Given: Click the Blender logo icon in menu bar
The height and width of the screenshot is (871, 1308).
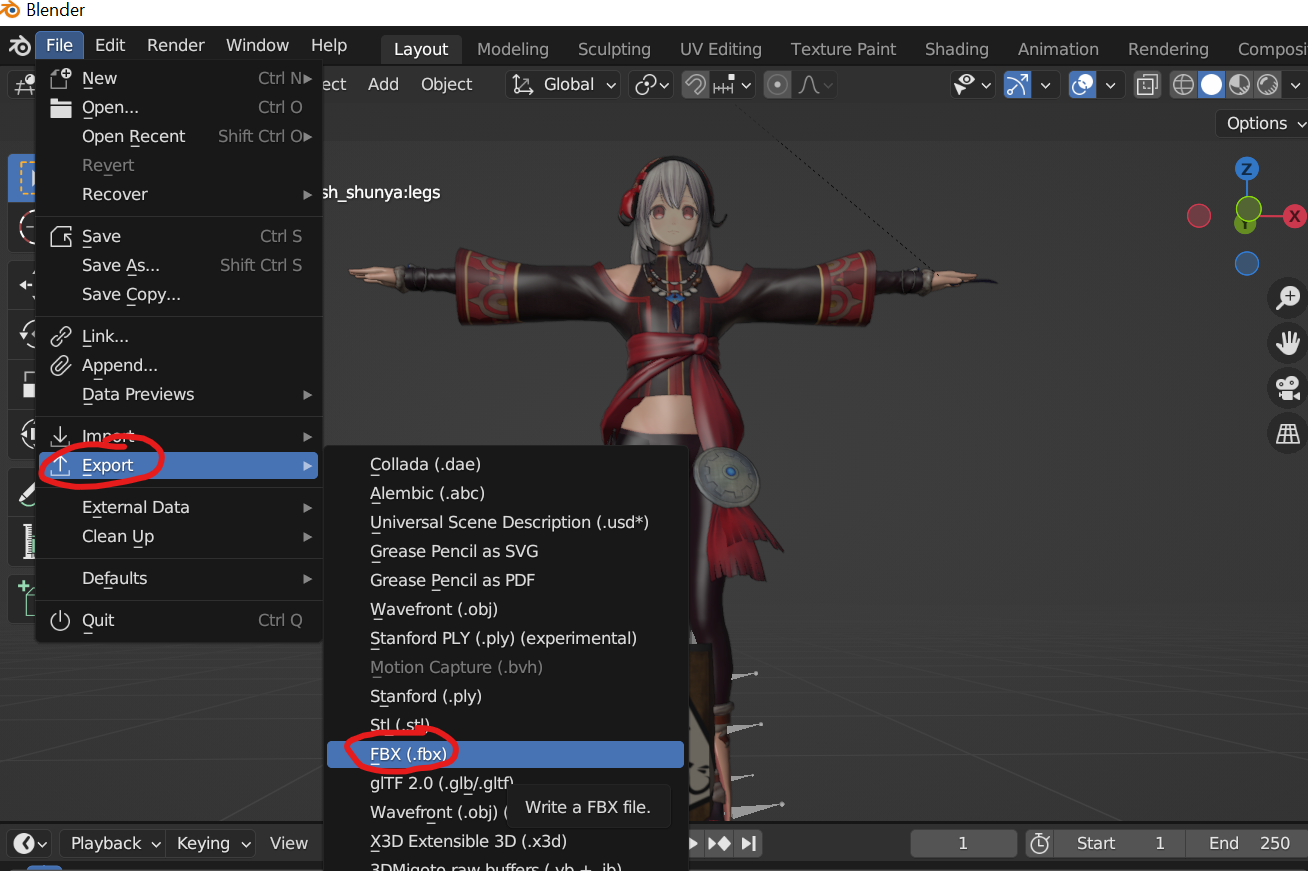Looking at the screenshot, I should pyautogui.click(x=19, y=46).
